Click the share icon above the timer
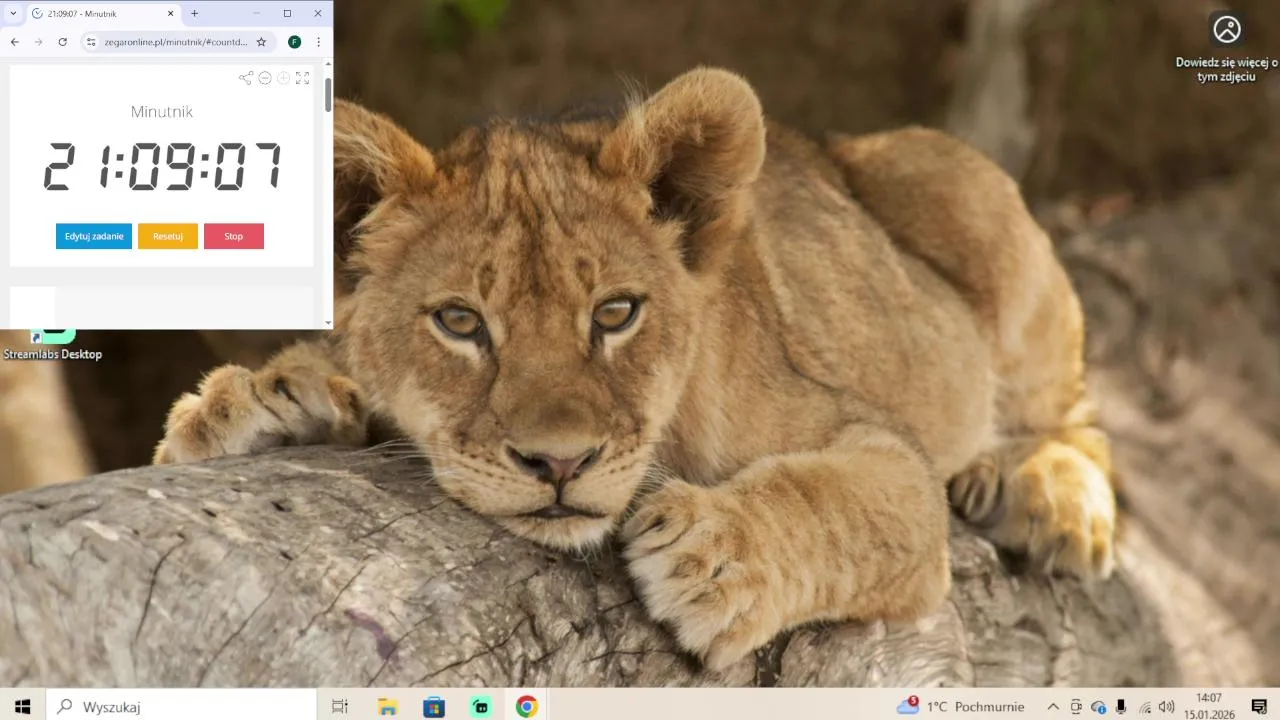 [x=245, y=78]
